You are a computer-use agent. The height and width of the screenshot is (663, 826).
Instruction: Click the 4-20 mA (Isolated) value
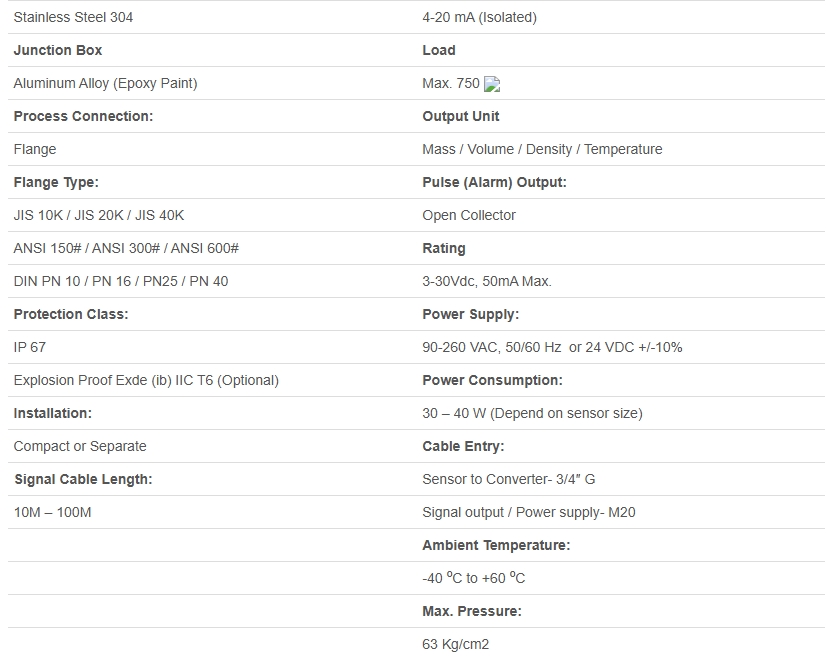[479, 17]
